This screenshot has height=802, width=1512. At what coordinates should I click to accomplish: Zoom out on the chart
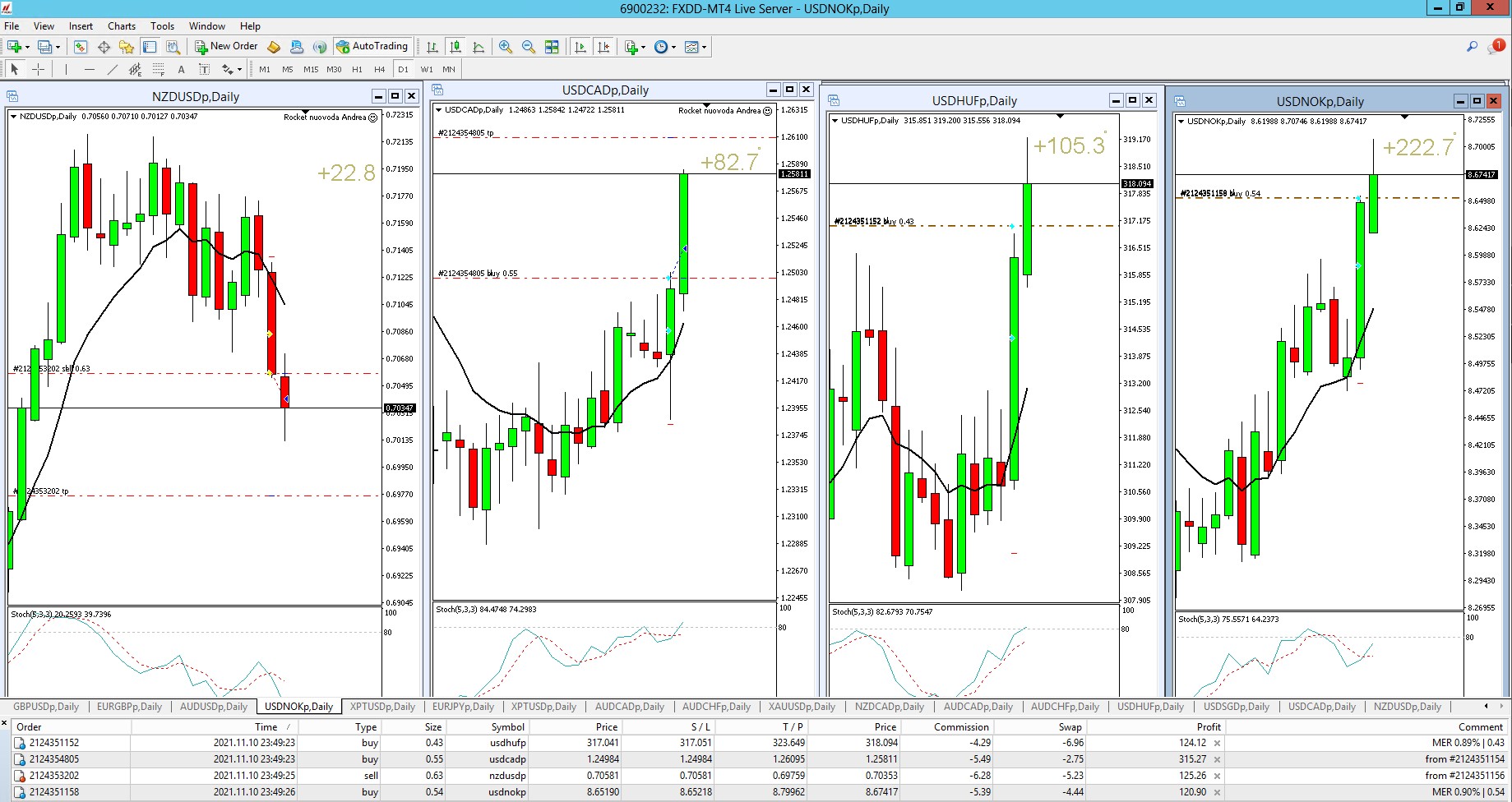pos(529,47)
